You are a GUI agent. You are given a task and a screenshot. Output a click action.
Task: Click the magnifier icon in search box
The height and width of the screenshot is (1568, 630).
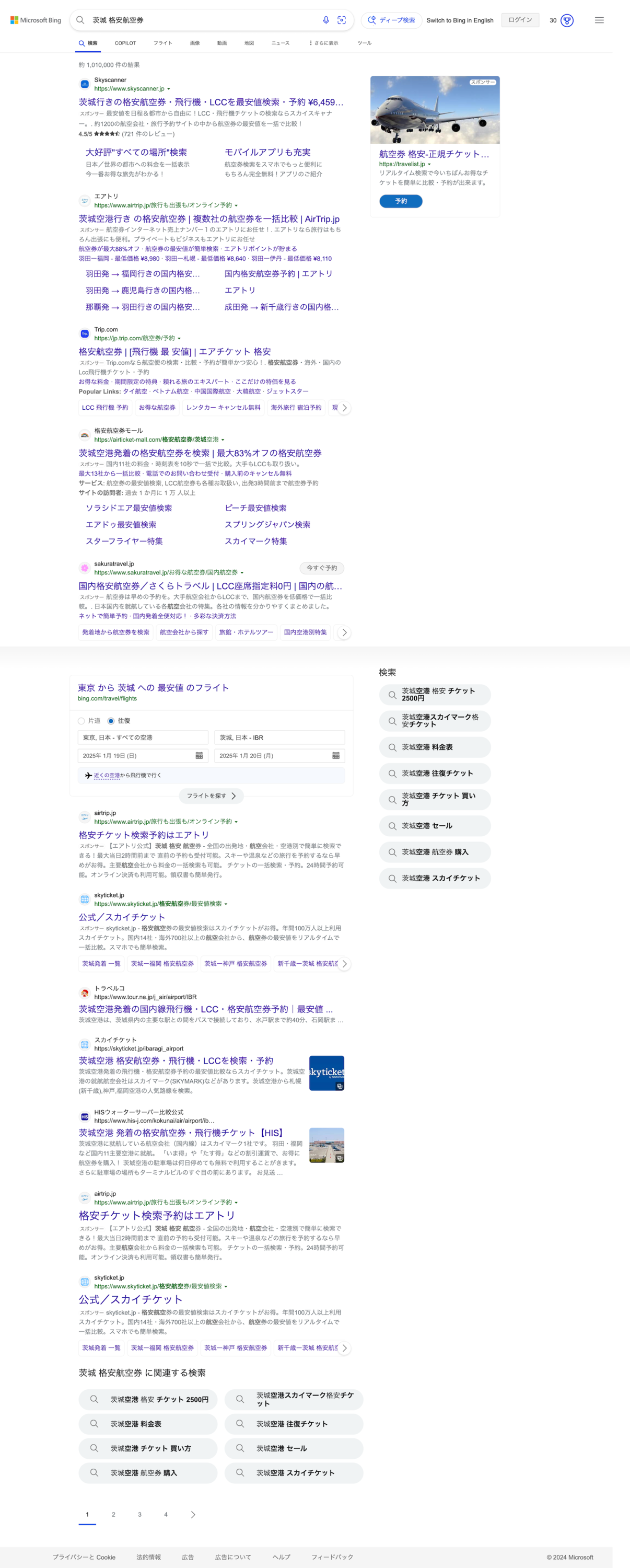click(80, 20)
